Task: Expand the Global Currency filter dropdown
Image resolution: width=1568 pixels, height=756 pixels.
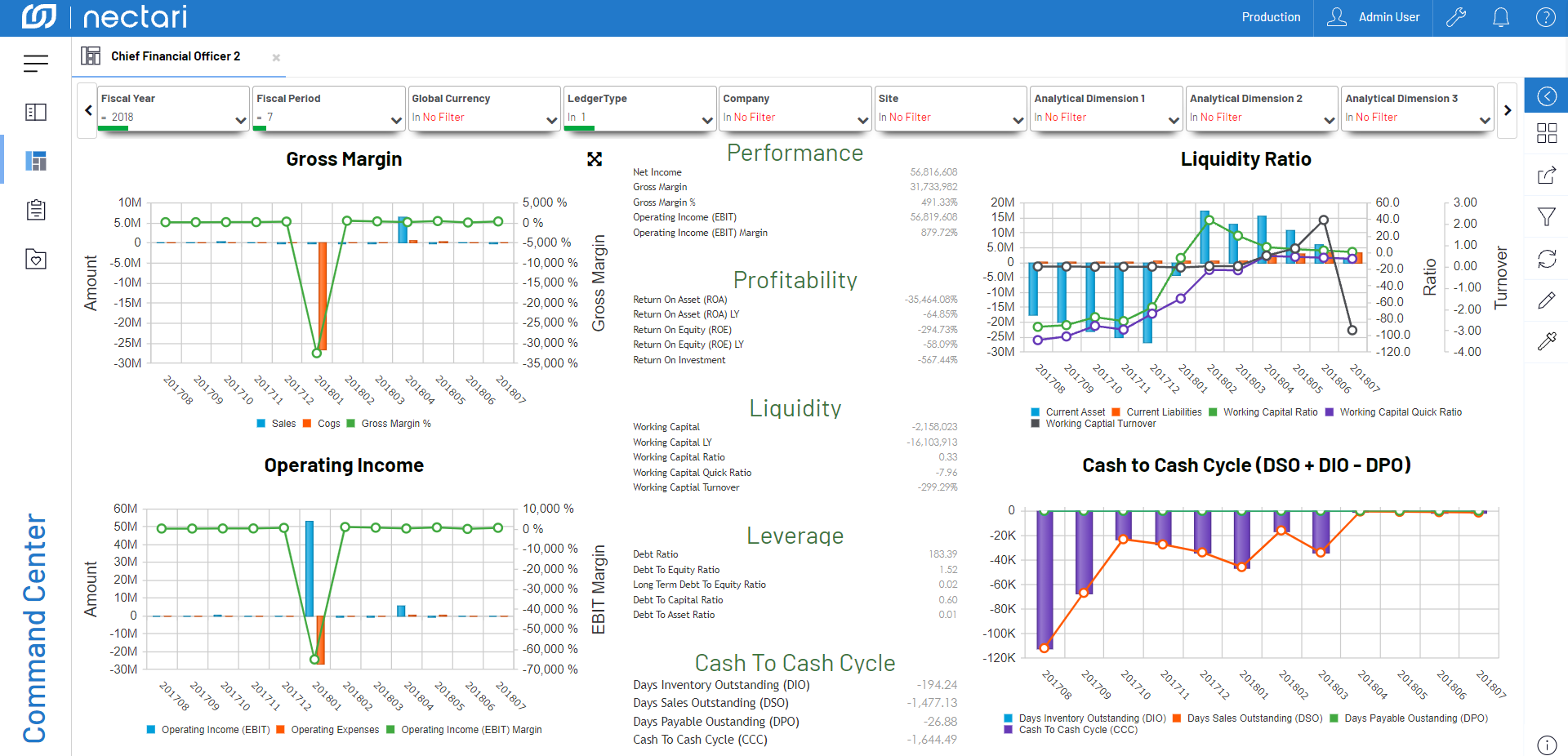Action: [x=551, y=120]
